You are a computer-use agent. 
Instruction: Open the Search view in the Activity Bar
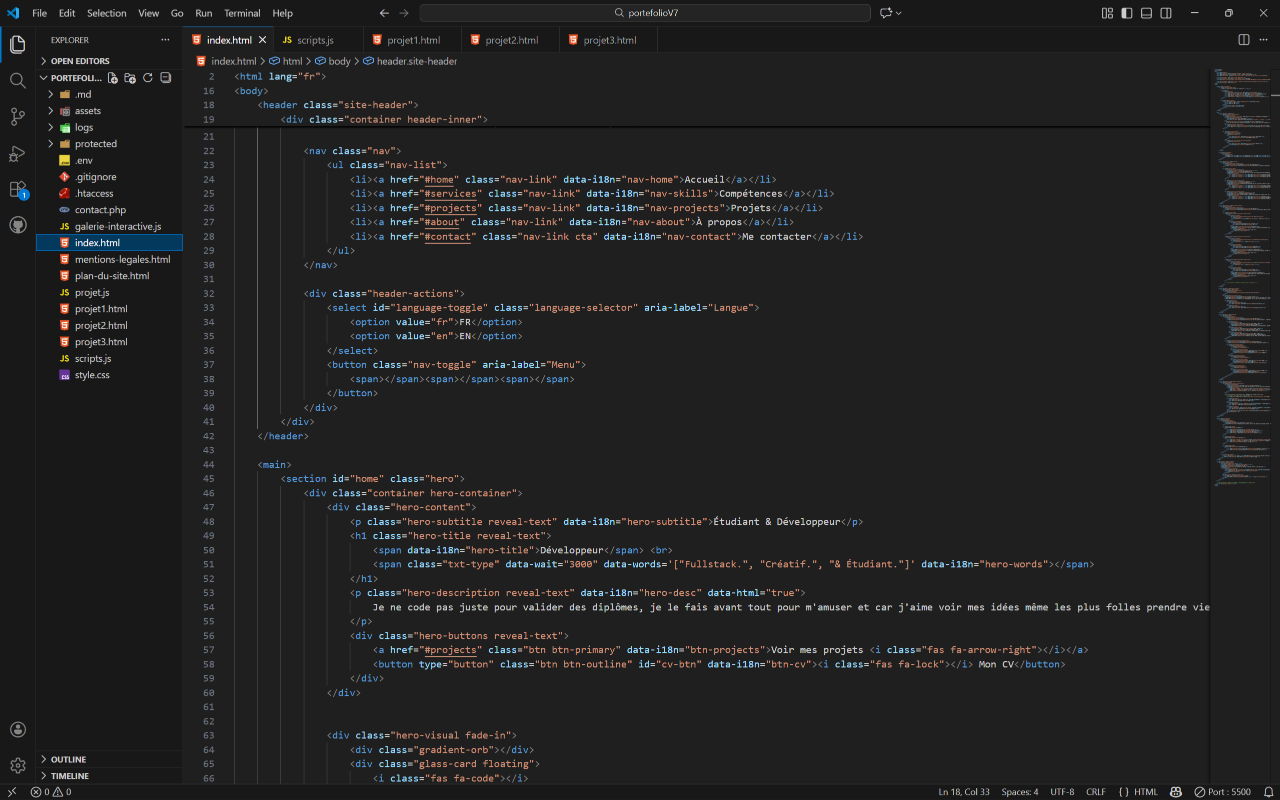(17, 80)
